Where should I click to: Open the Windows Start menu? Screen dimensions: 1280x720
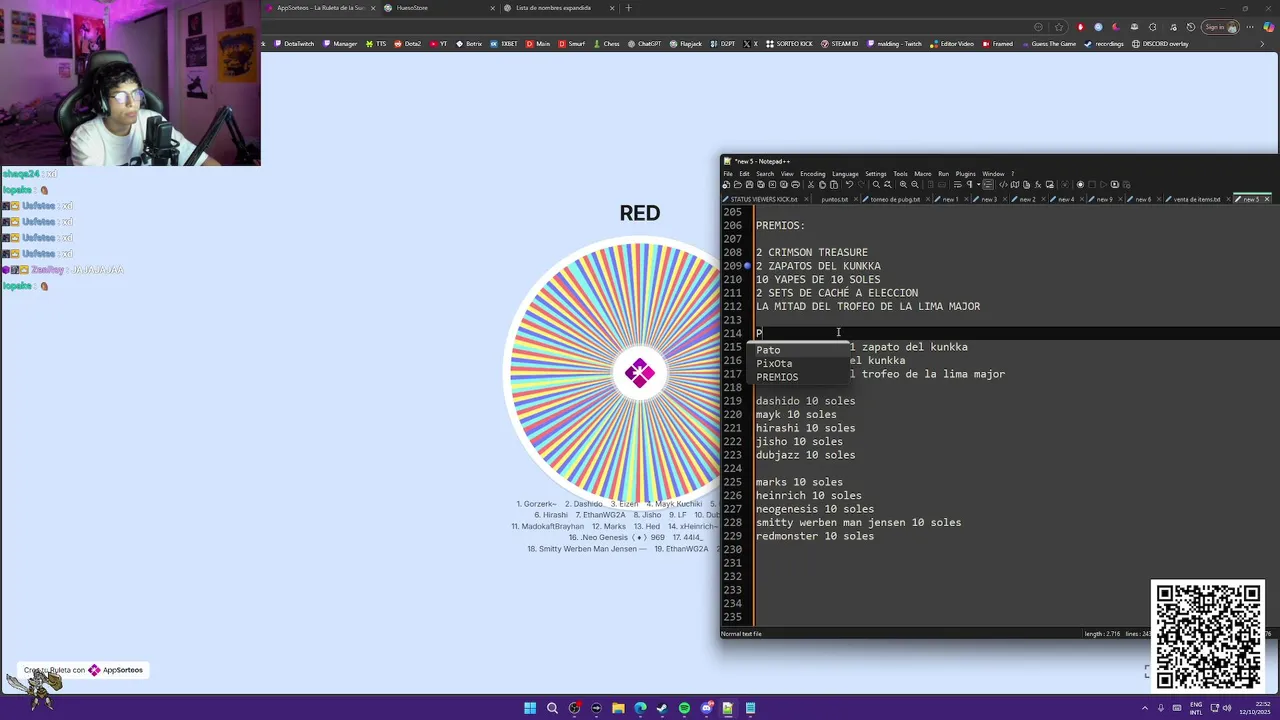pyautogui.click(x=530, y=708)
